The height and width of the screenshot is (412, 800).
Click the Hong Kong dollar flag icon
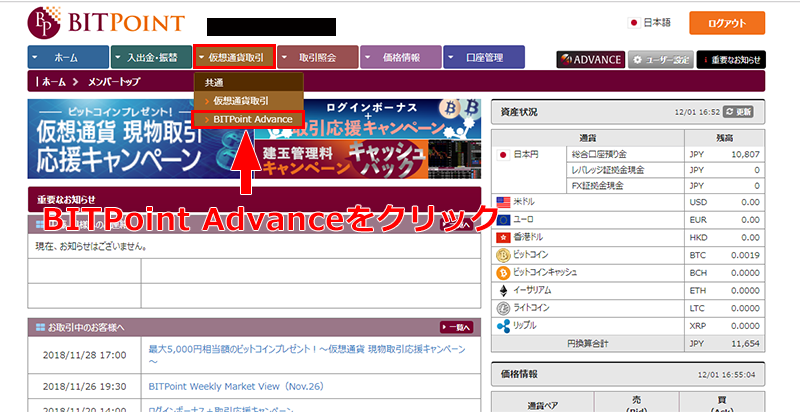pos(503,238)
